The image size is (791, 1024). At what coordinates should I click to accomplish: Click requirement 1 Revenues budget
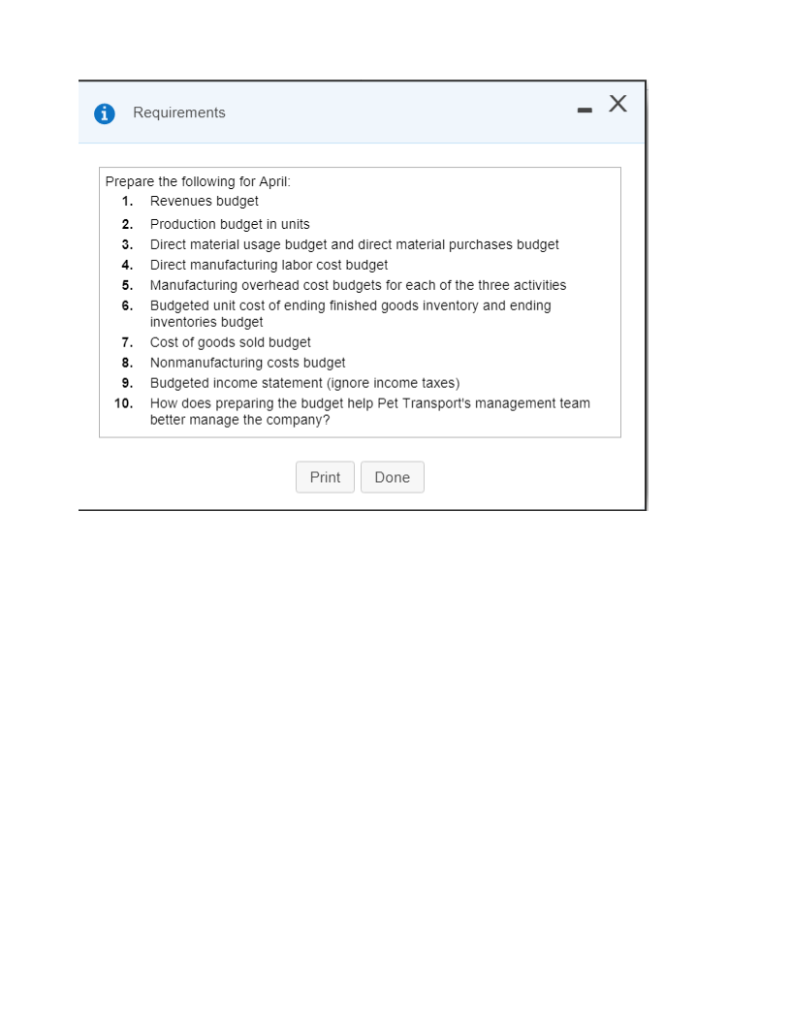point(204,201)
